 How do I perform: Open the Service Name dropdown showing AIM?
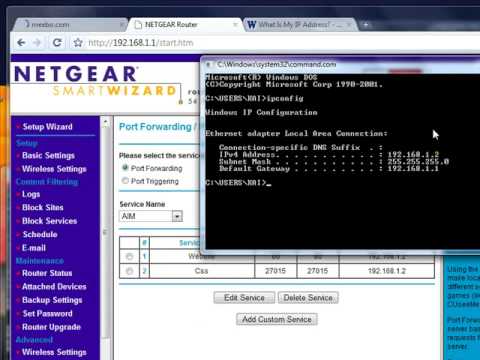coord(151,216)
